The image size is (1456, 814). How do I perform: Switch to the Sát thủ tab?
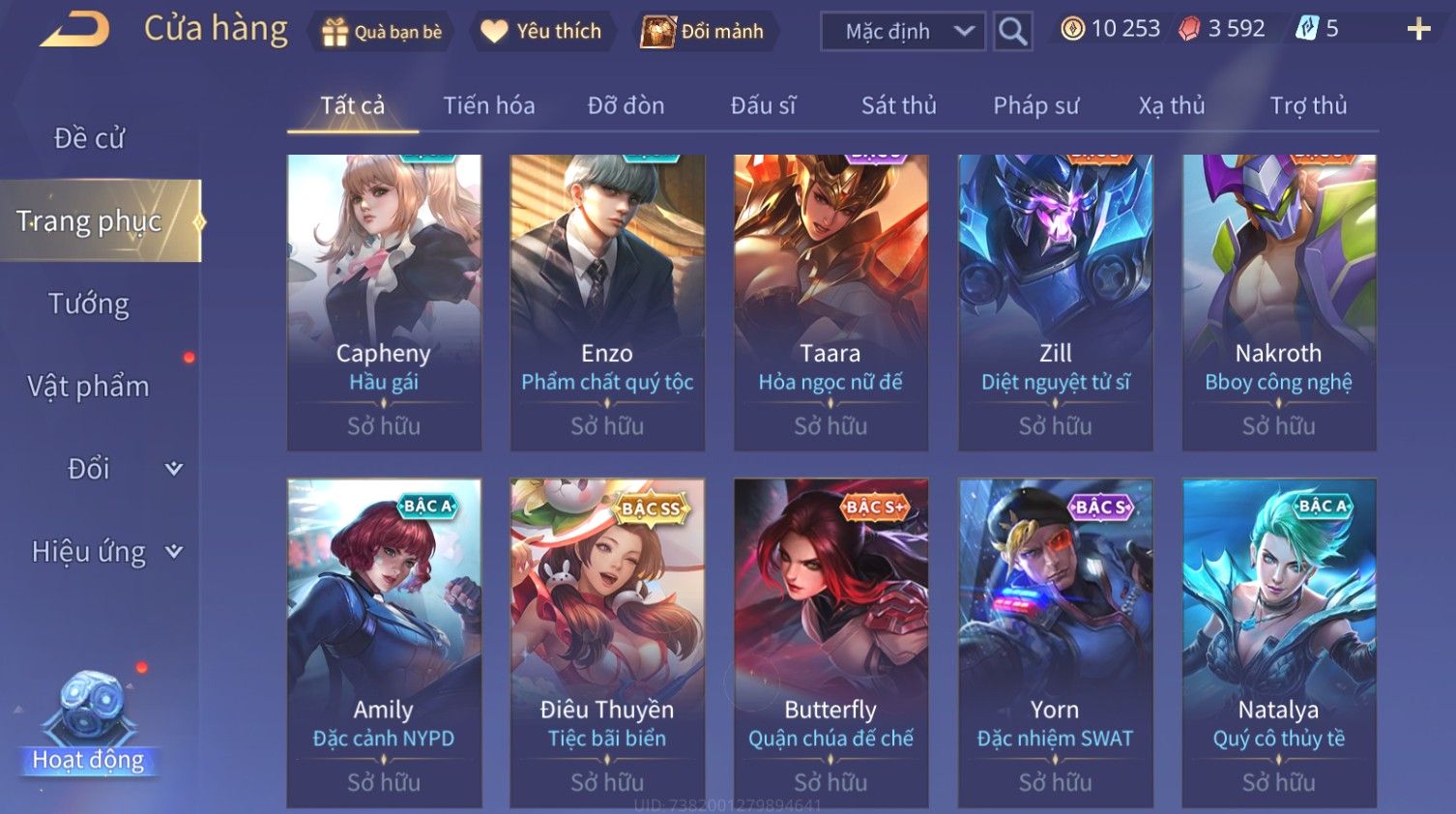[x=898, y=105]
